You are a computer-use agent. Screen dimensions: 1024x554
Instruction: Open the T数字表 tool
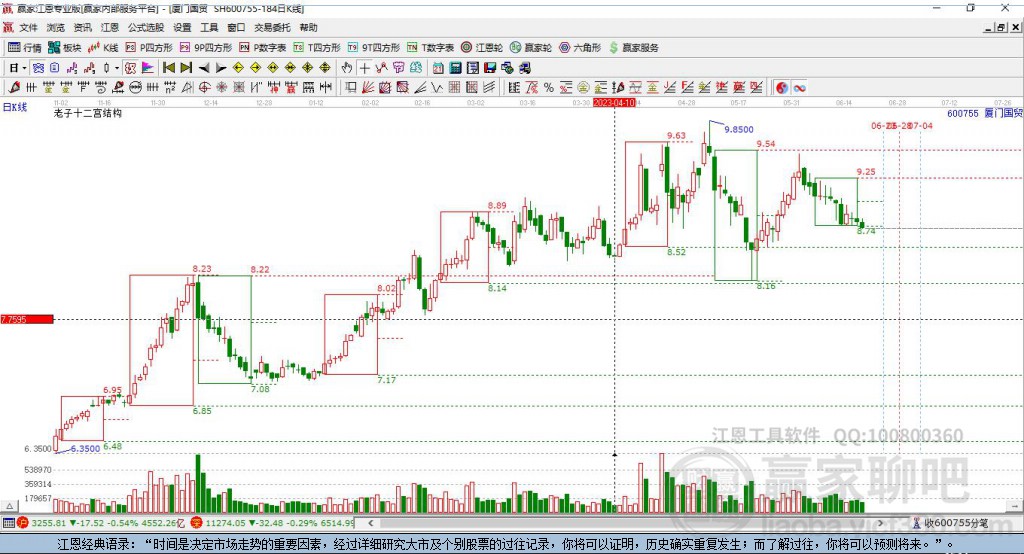pyautogui.click(x=430, y=47)
